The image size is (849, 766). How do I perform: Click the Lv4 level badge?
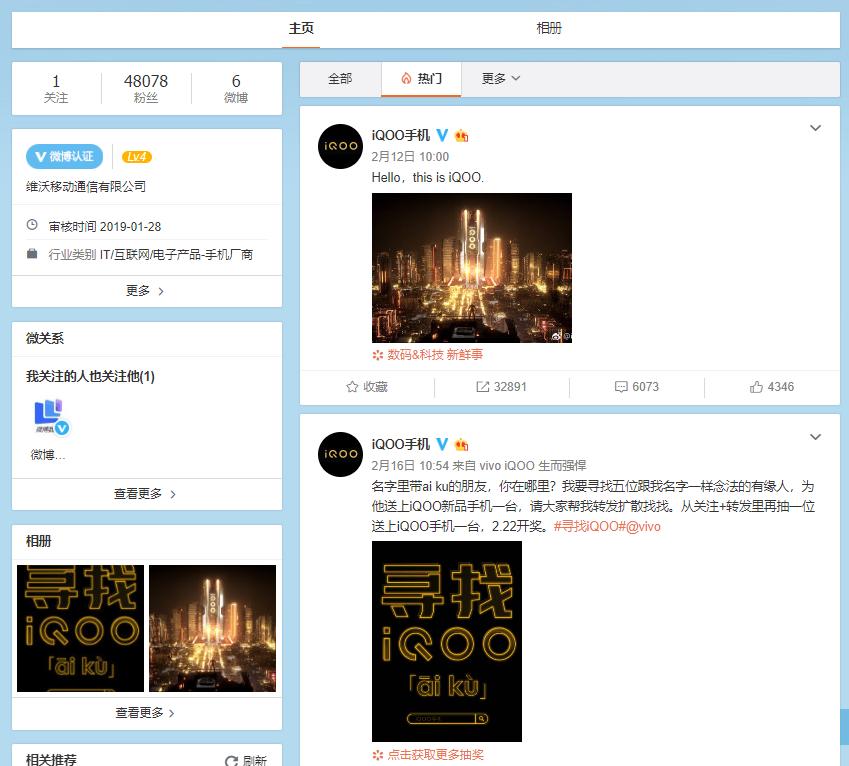136,157
